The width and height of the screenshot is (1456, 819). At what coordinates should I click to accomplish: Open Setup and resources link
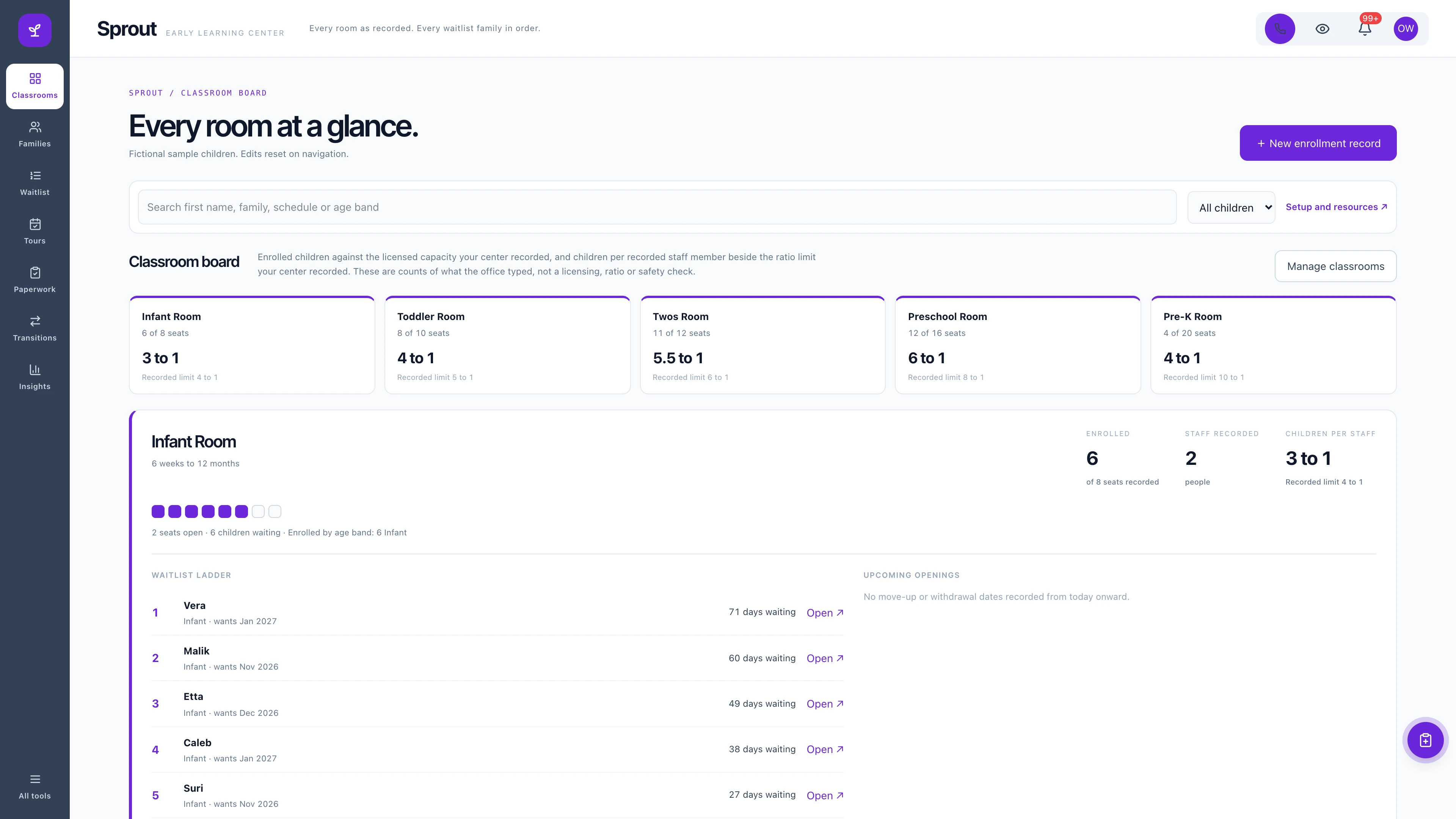tap(1336, 207)
